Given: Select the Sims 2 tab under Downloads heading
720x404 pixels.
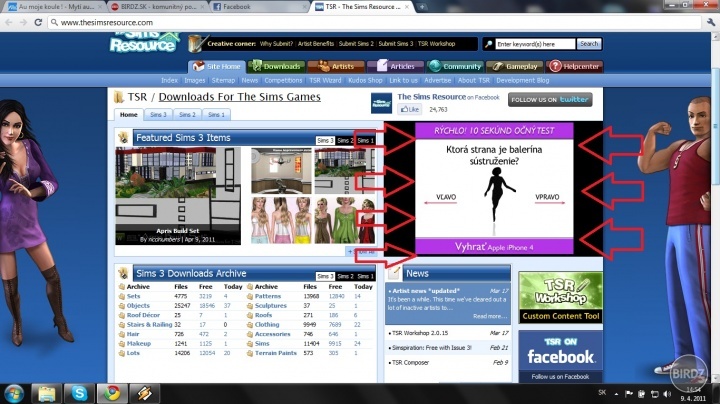Looking at the screenshot, I should 187,115.
